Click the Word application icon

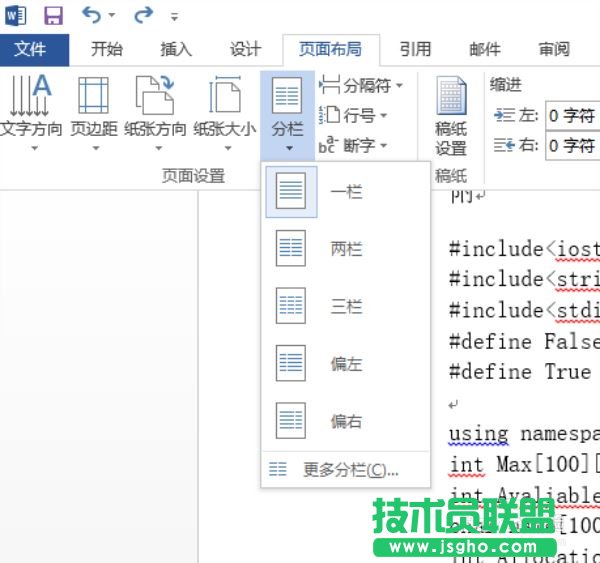click(x=16, y=16)
